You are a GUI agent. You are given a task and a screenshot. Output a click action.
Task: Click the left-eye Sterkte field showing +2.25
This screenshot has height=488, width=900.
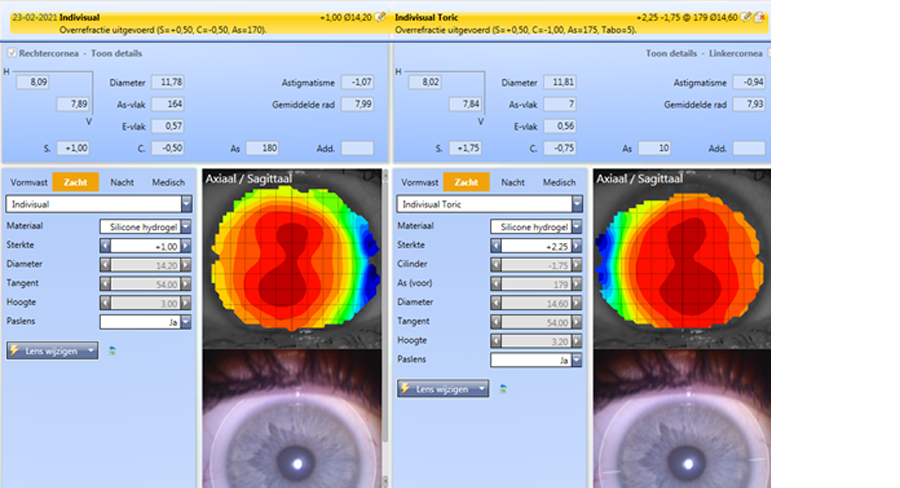click(537, 246)
